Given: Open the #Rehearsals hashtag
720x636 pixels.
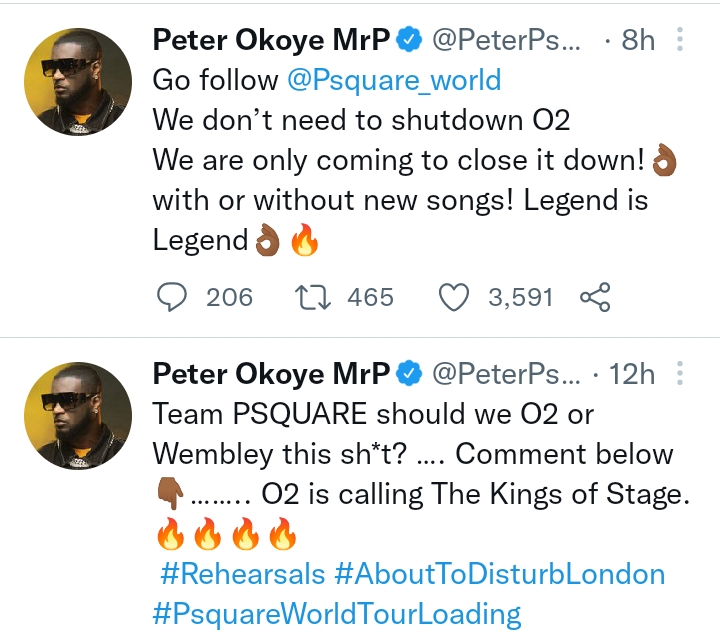Looking at the screenshot, I should (x=242, y=574).
